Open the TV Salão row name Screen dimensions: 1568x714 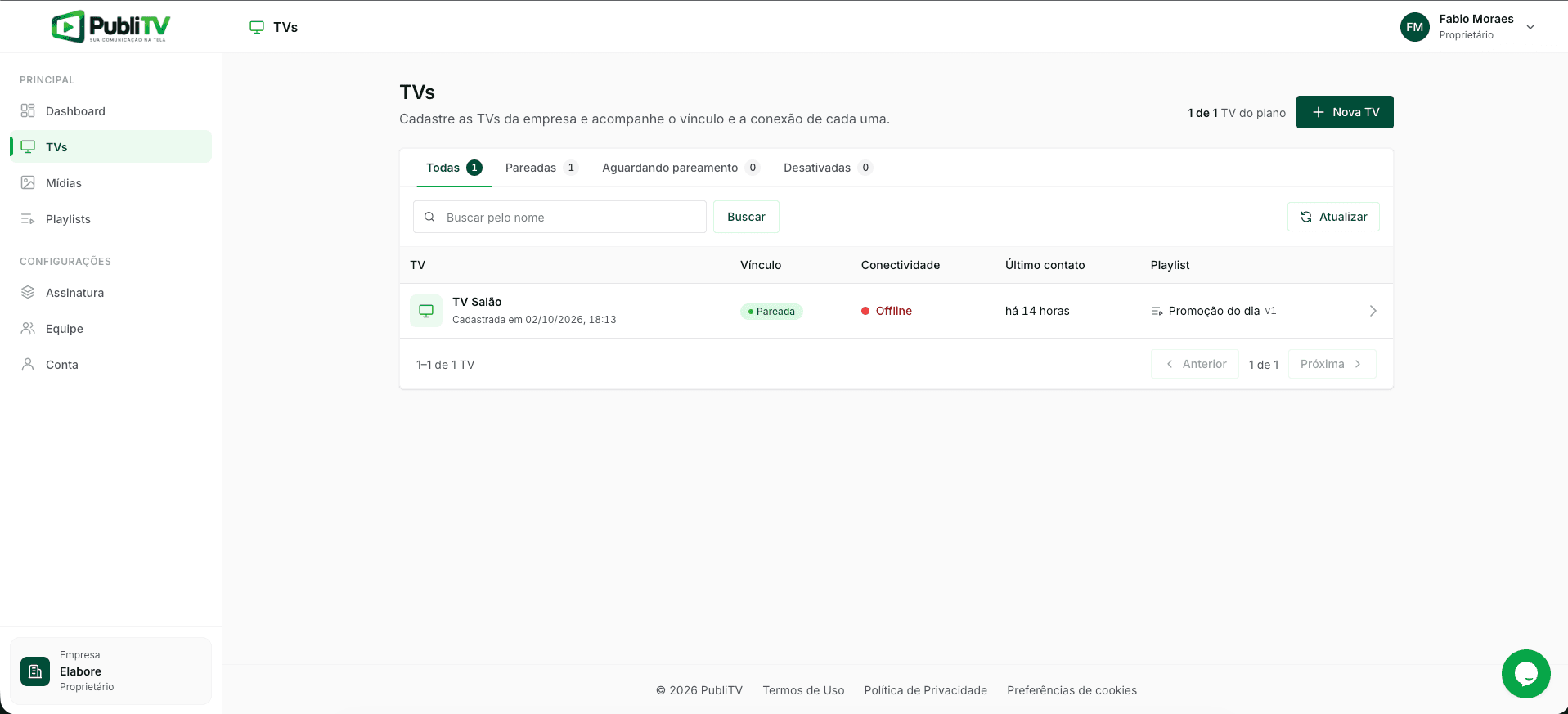477,302
